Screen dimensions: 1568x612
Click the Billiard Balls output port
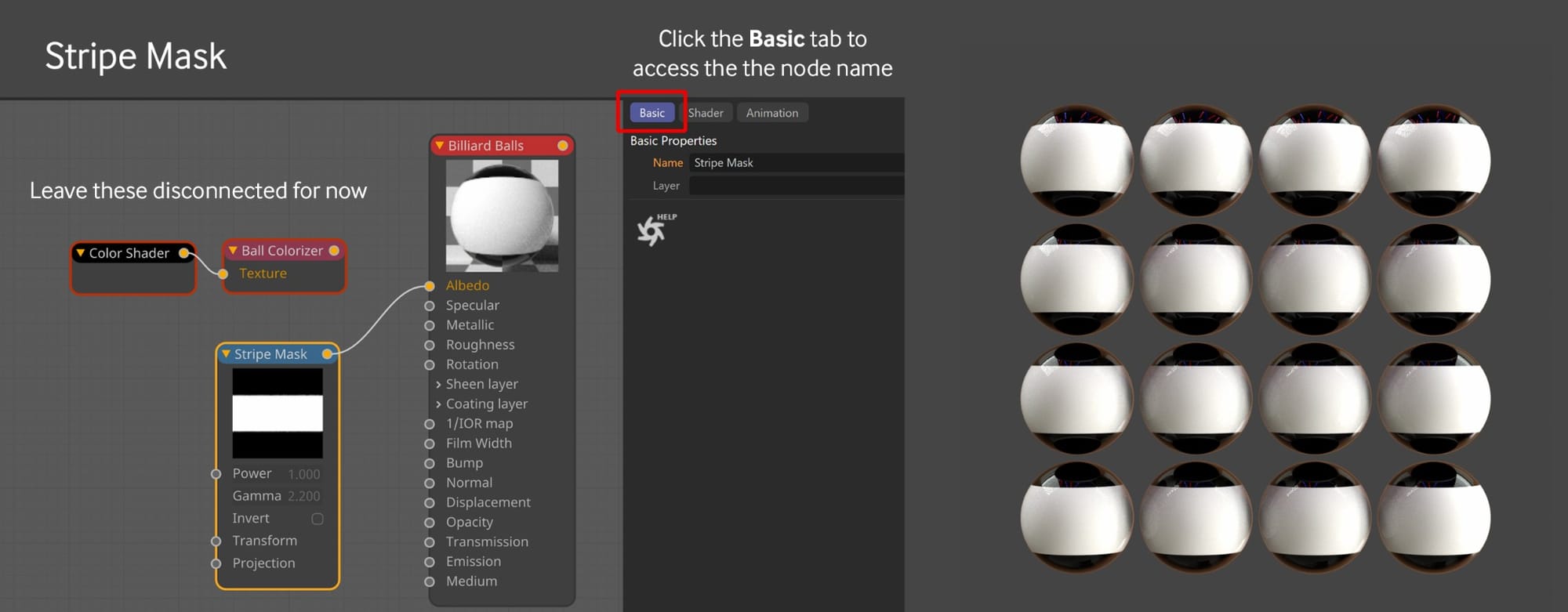(563, 146)
